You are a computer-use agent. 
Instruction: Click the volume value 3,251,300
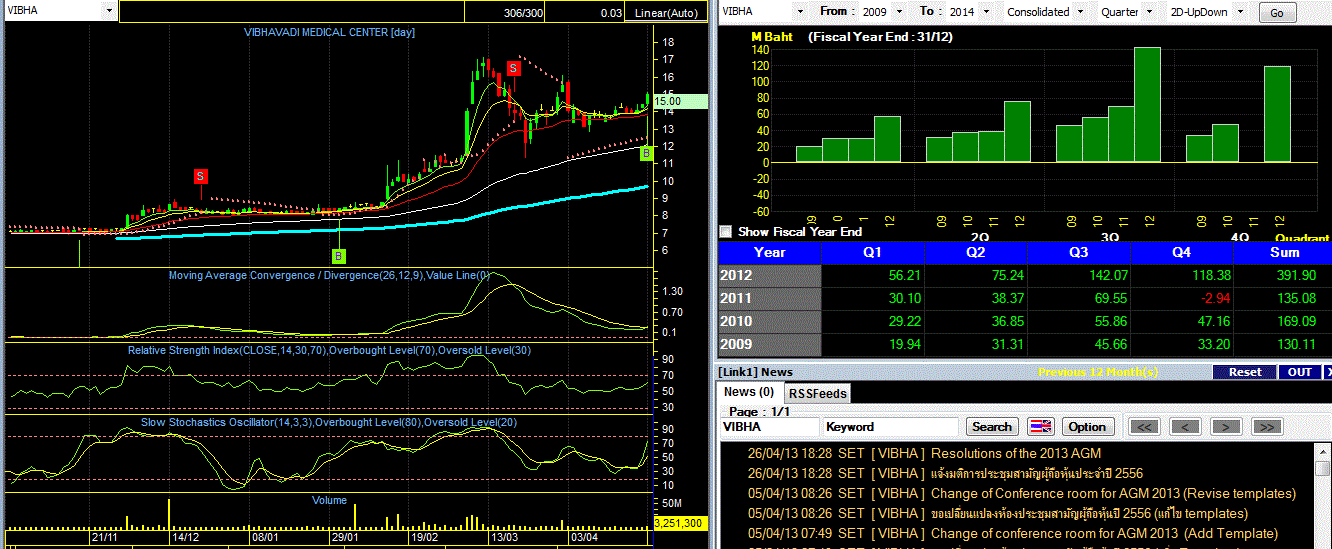click(679, 523)
